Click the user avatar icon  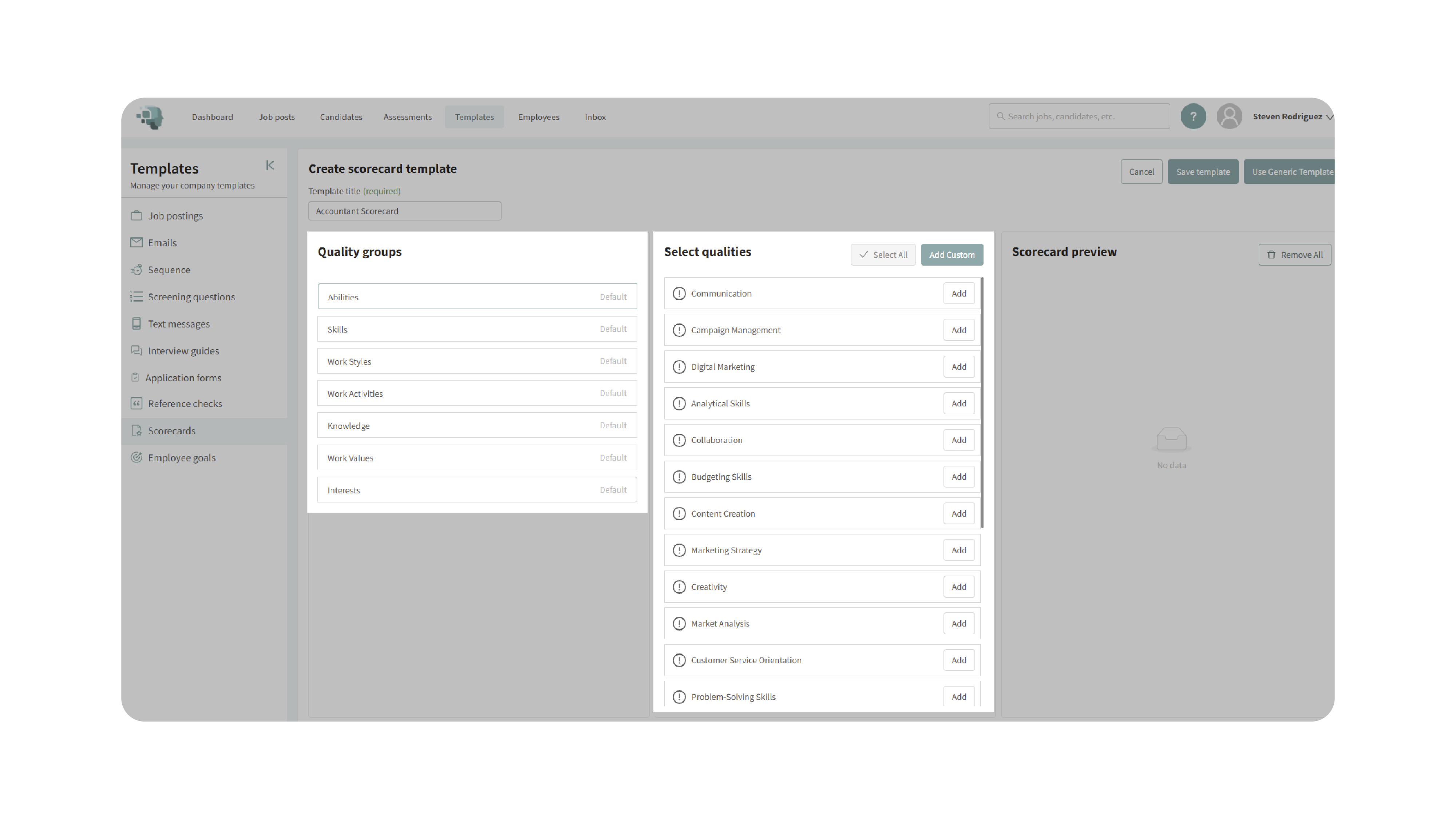[x=1229, y=116]
